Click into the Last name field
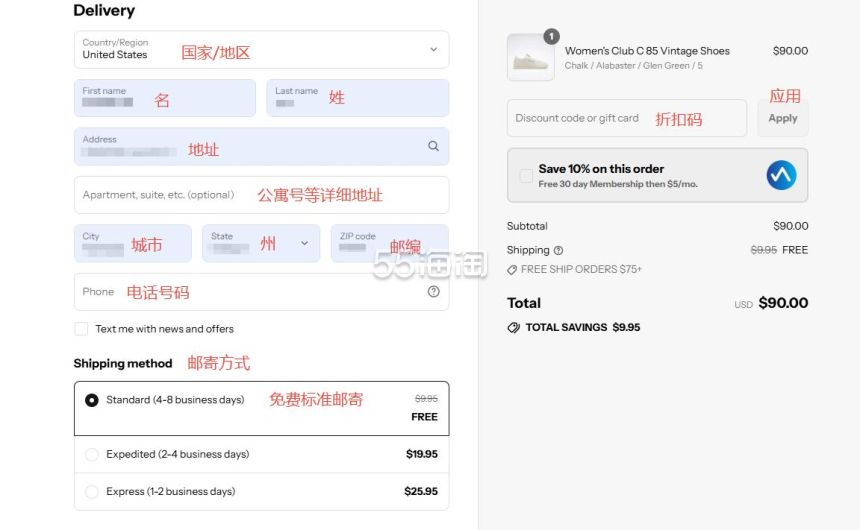This screenshot has width=860, height=530. coord(357,98)
